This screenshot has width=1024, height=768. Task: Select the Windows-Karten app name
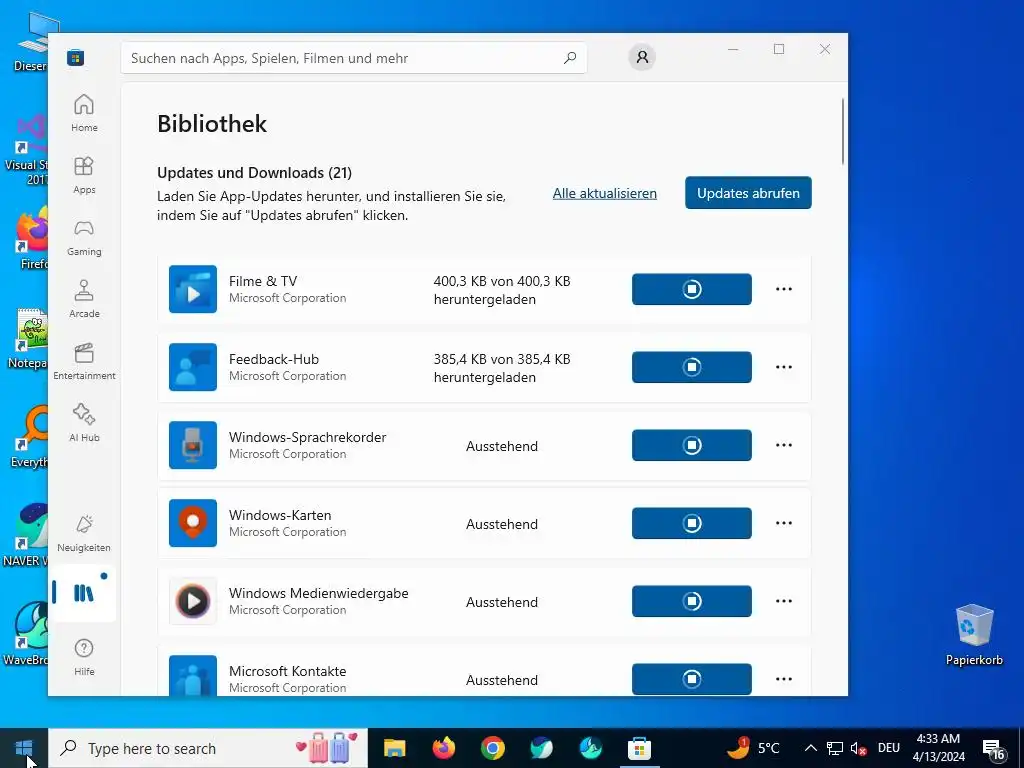(x=280, y=515)
